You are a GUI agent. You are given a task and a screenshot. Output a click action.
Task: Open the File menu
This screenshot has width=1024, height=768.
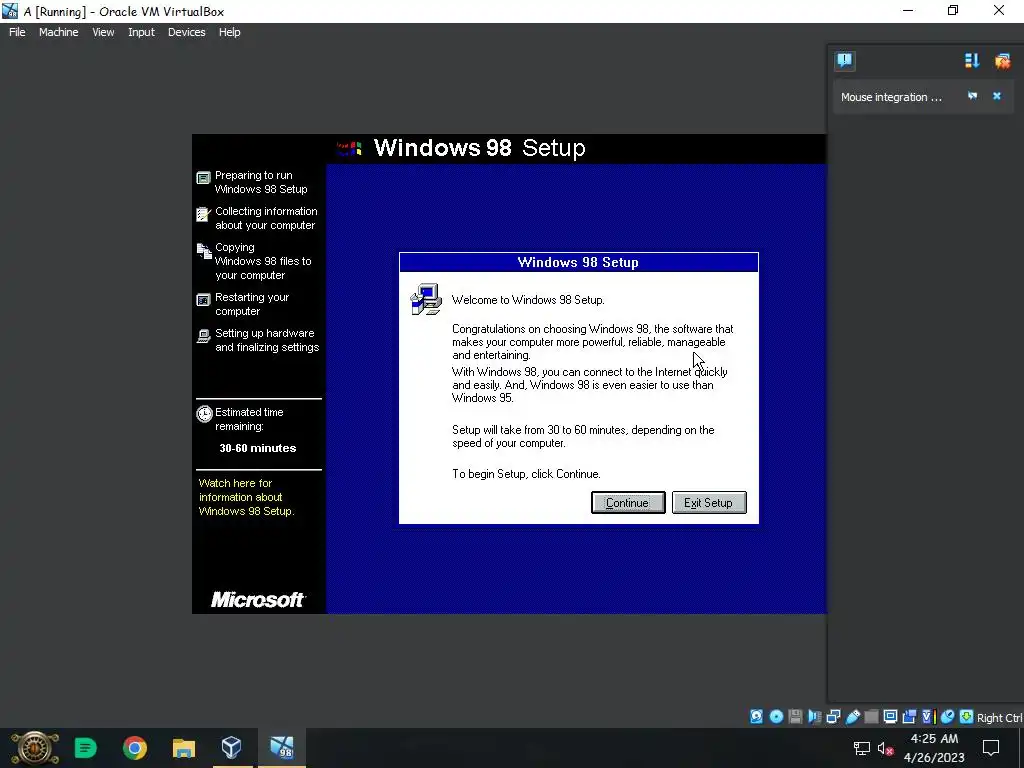coord(17,32)
